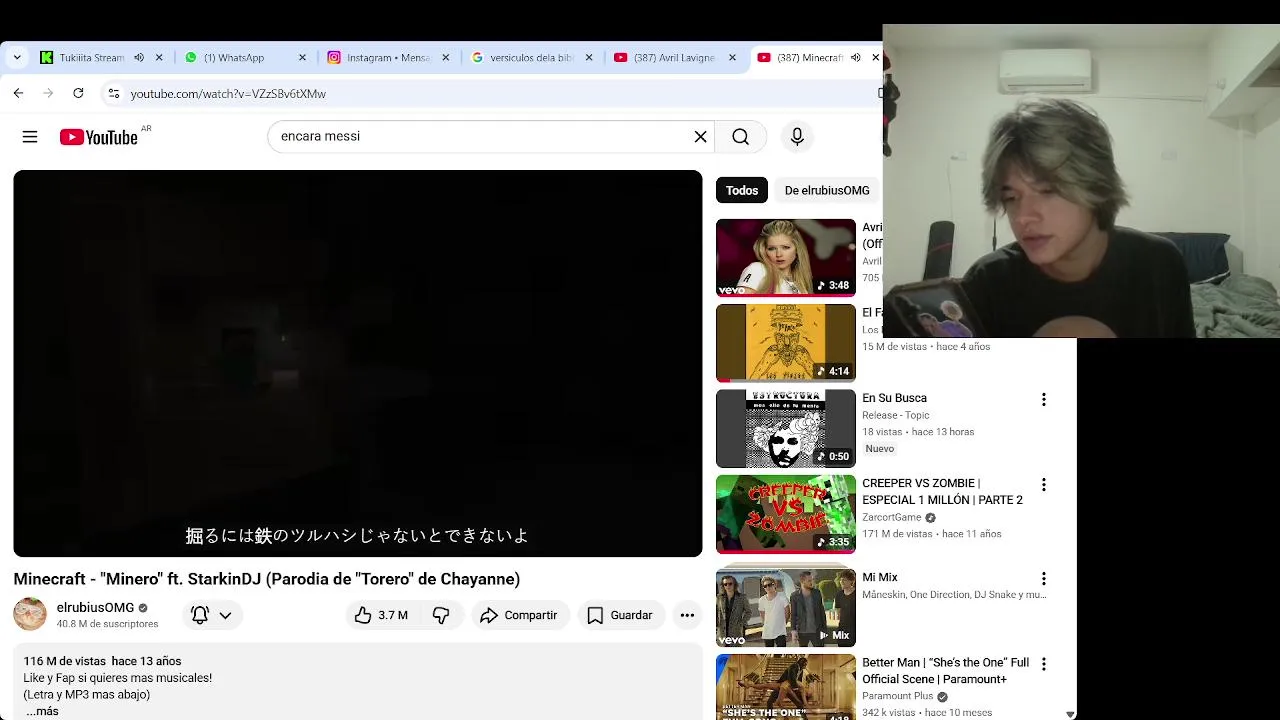Dislike the video
1280x720 pixels.
tap(441, 615)
